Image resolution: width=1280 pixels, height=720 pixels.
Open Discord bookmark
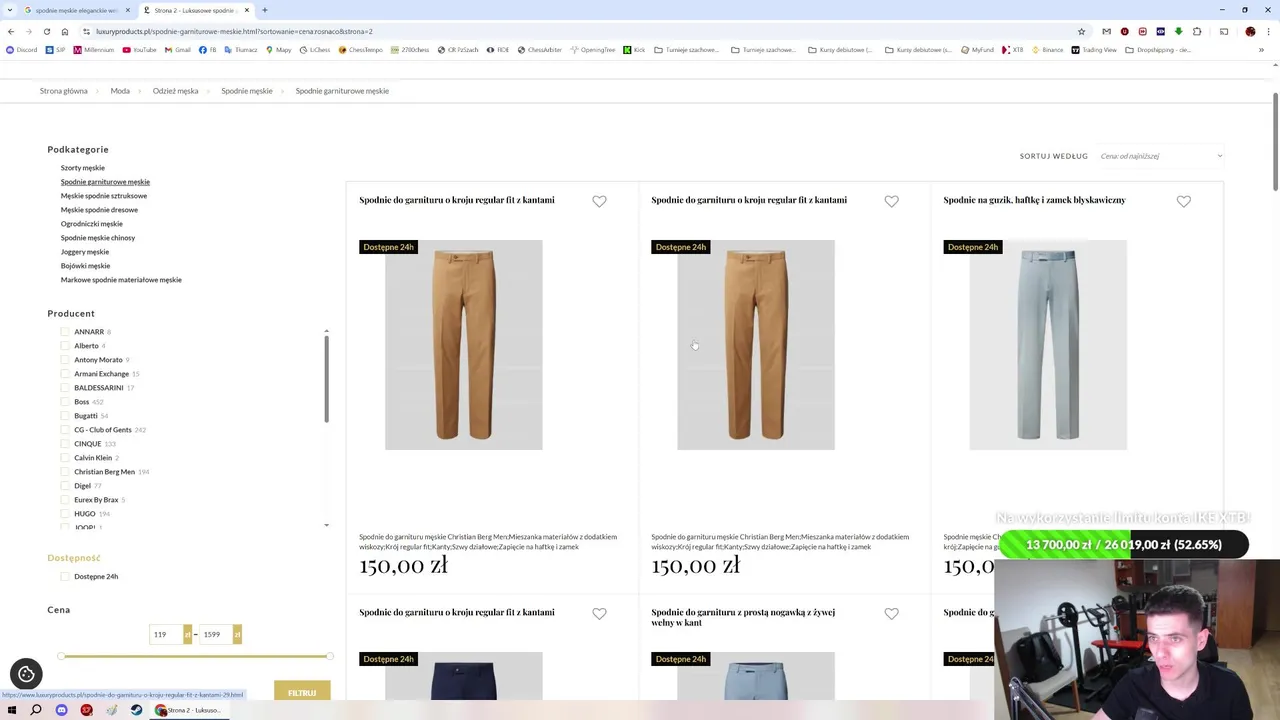coord(22,50)
